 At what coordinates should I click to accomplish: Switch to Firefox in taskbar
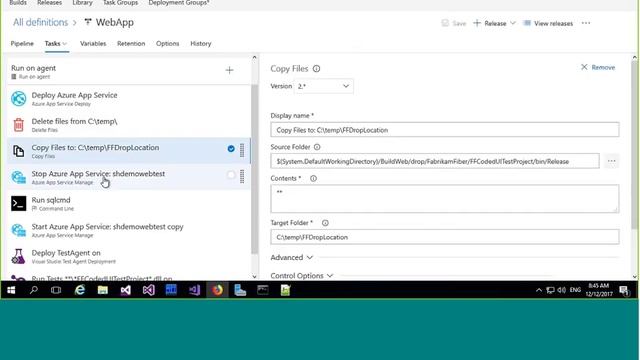(217, 290)
